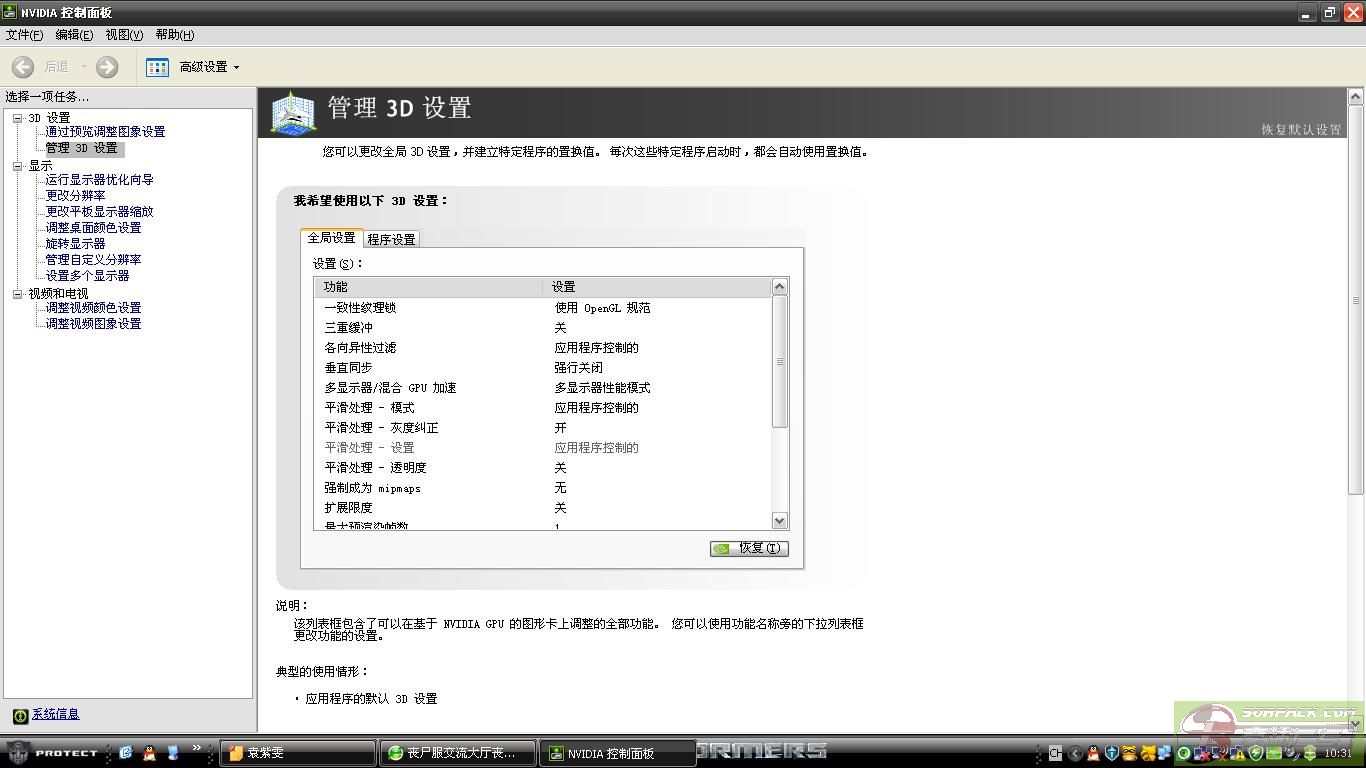Viewport: 1366px width, 768px height.
Task: Open the Back history dropdown arrow
Action: [x=84, y=68]
